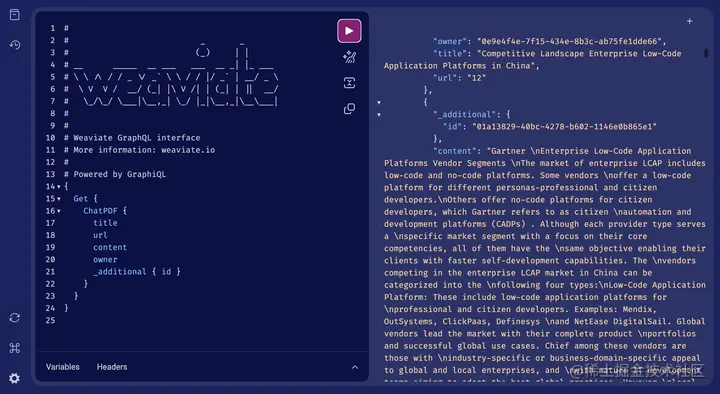Collapse the "_additional" object in the results

tap(379, 114)
